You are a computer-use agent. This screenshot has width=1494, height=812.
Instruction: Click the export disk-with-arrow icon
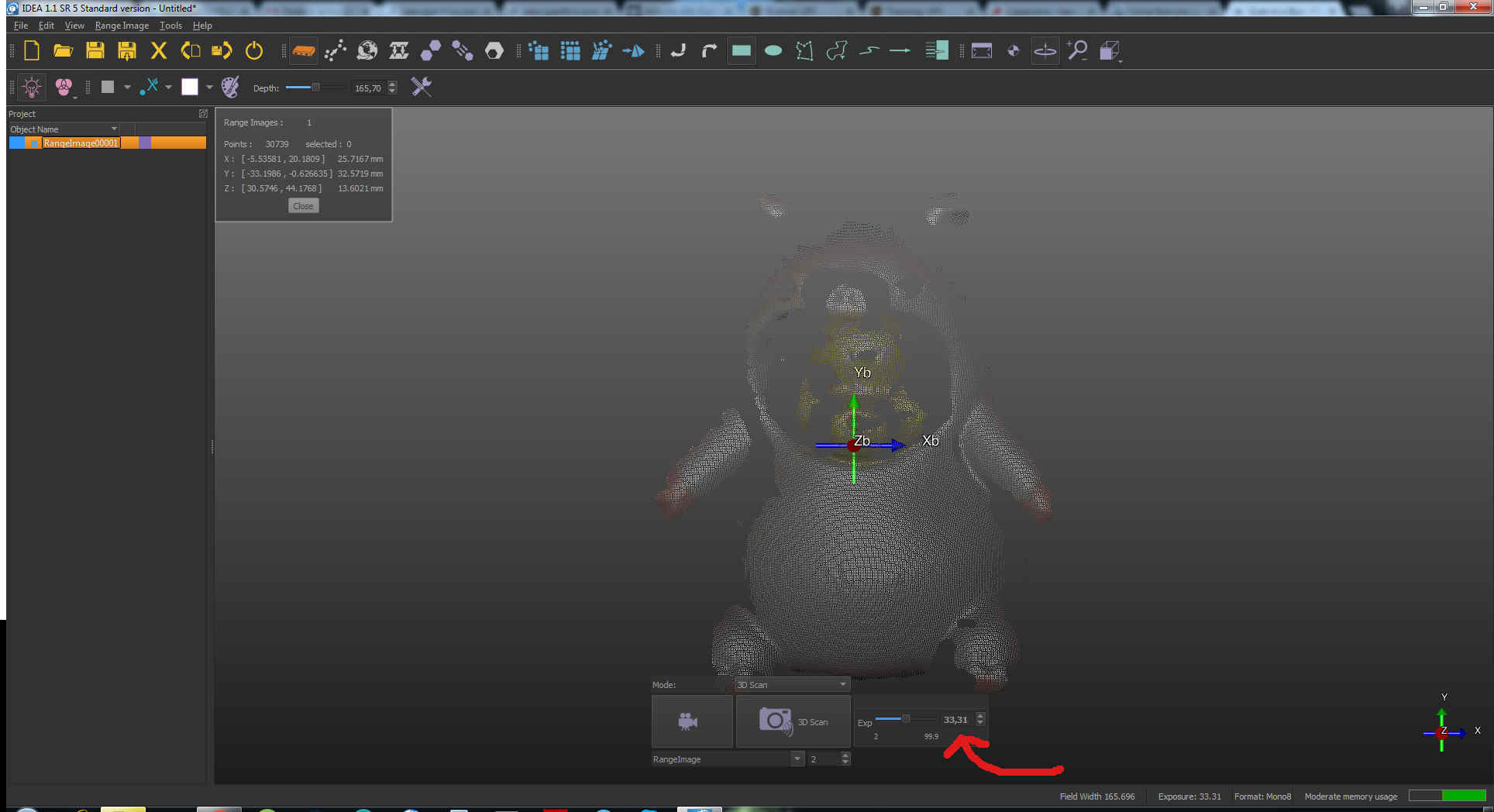222,51
